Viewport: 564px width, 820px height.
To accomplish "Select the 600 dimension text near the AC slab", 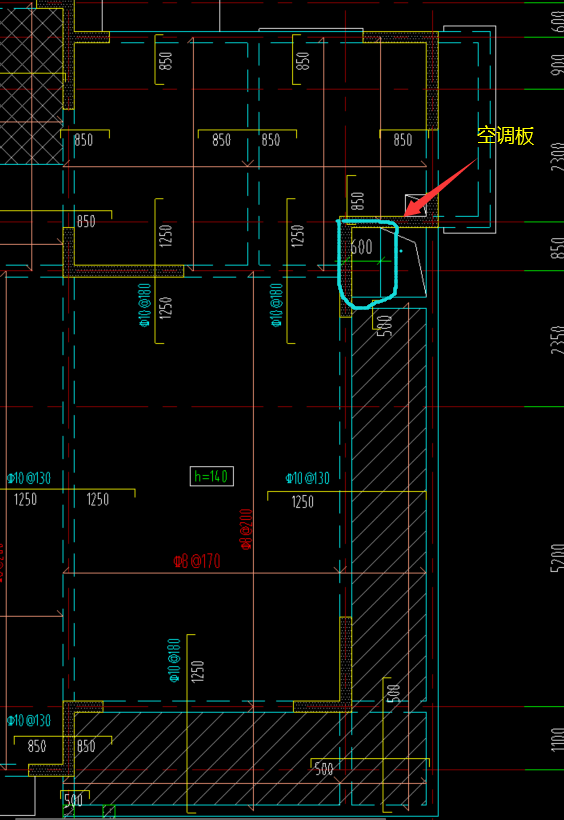I will click(362, 247).
